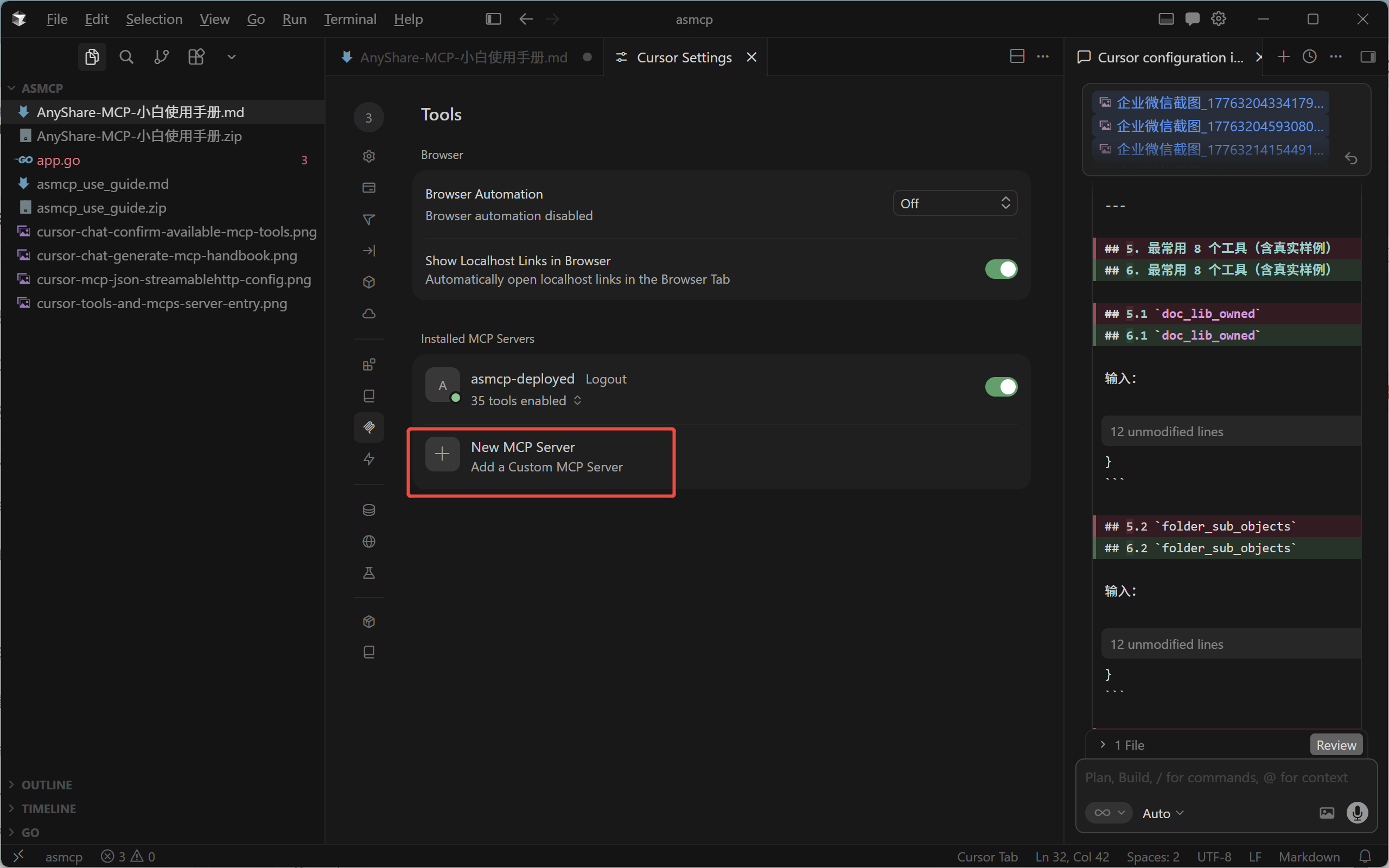Open first 企业微信截图 attachment link
Screen dimensions: 1389x868
pos(1211,103)
